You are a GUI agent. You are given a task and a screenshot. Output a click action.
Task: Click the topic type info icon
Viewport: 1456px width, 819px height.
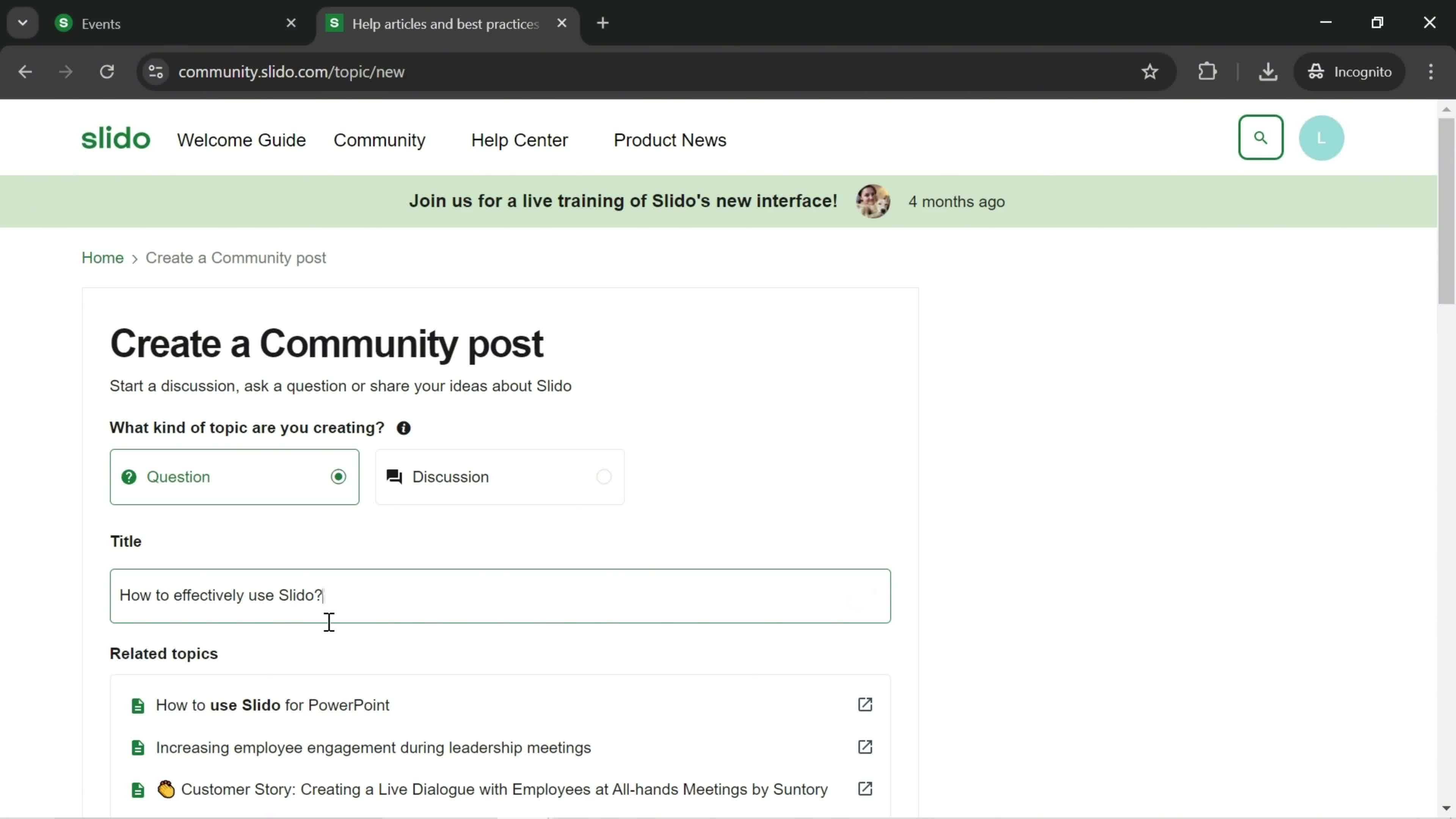403,428
